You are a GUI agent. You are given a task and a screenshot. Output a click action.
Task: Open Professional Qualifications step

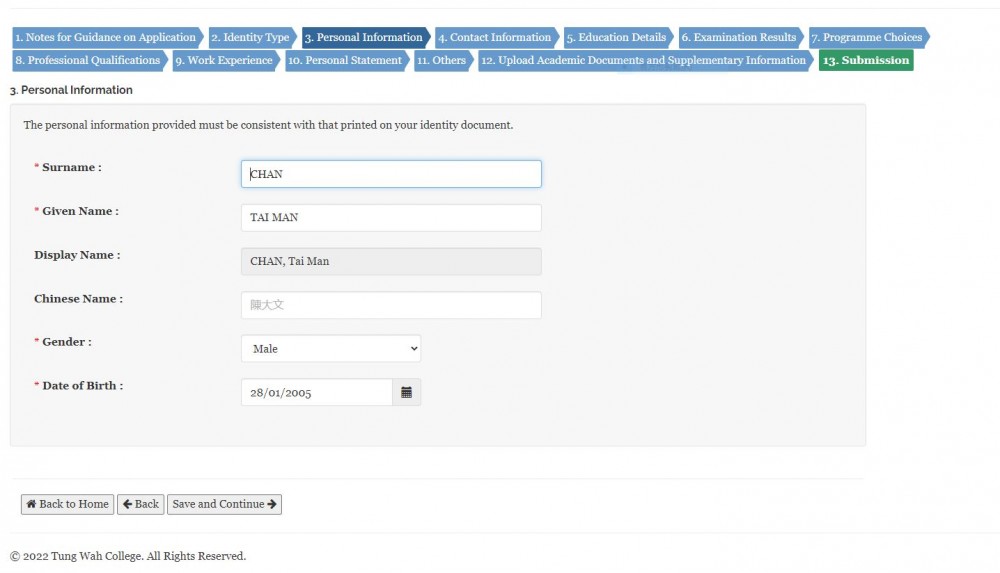(x=89, y=61)
